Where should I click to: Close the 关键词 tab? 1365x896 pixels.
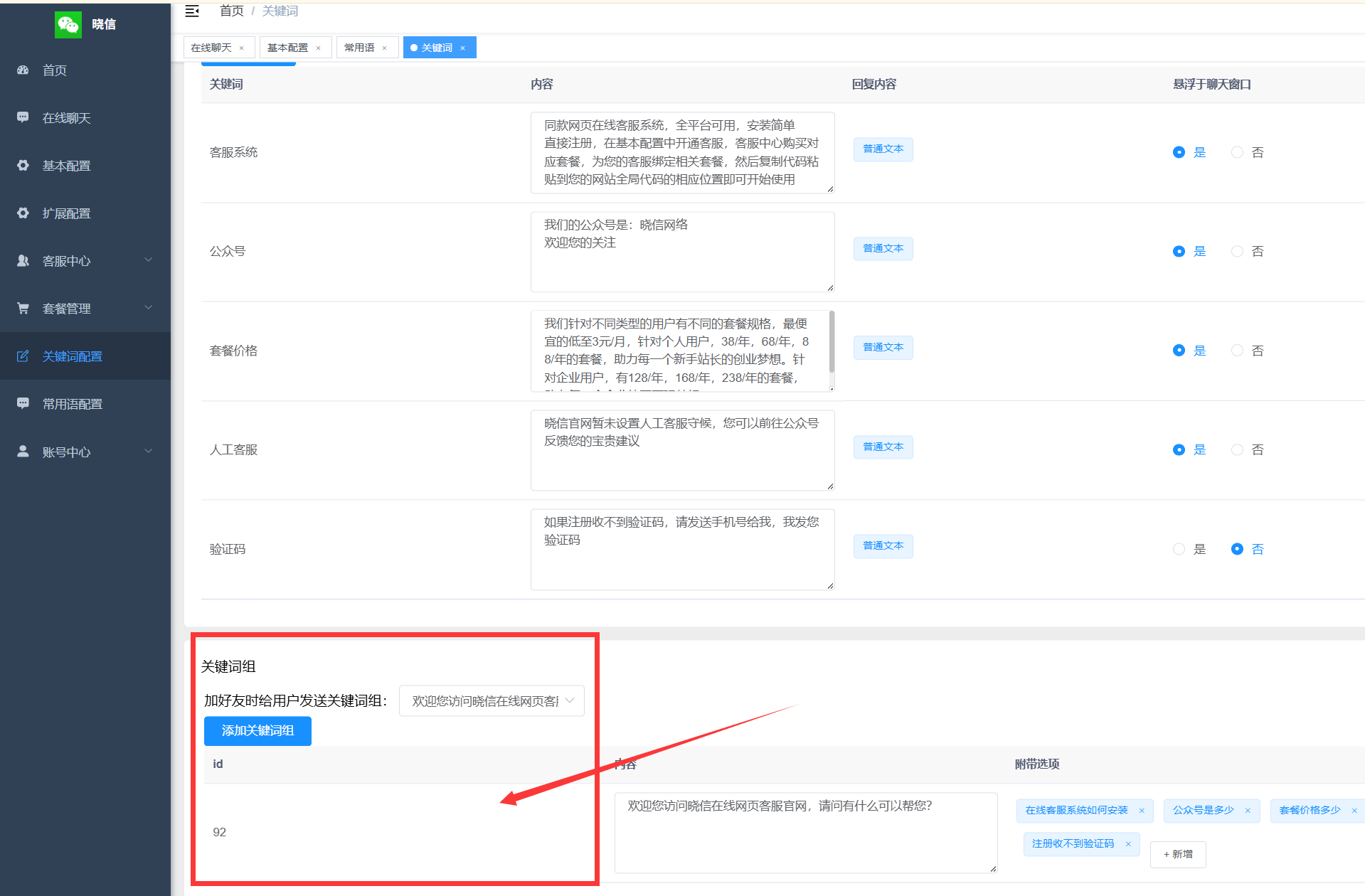[462, 48]
